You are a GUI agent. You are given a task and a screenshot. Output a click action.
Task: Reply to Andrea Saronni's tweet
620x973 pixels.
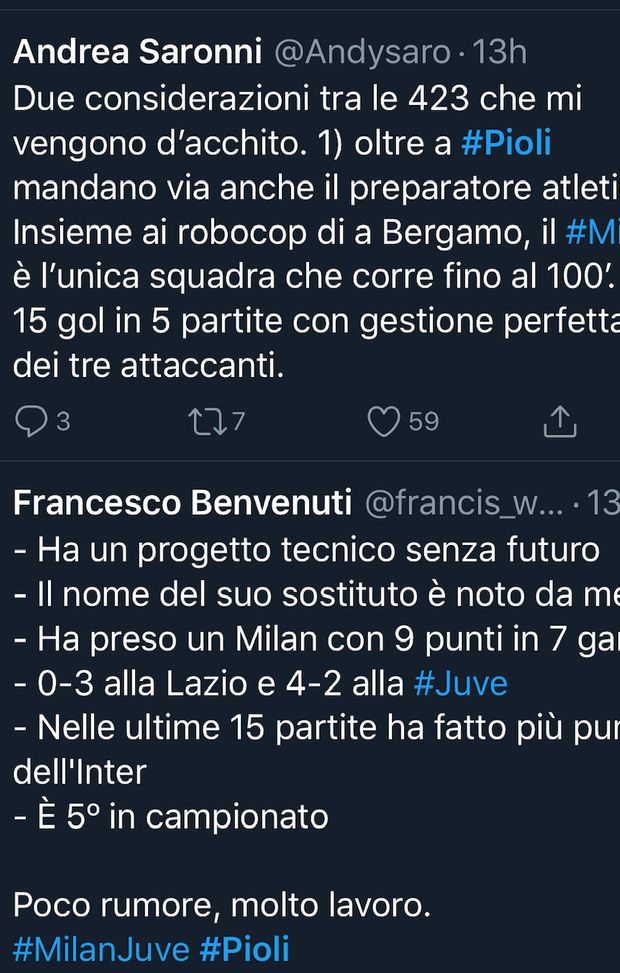coord(31,422)
